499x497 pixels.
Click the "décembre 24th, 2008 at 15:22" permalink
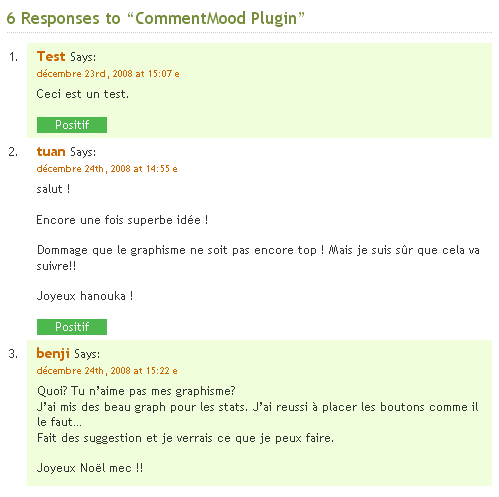coord(103,371)
